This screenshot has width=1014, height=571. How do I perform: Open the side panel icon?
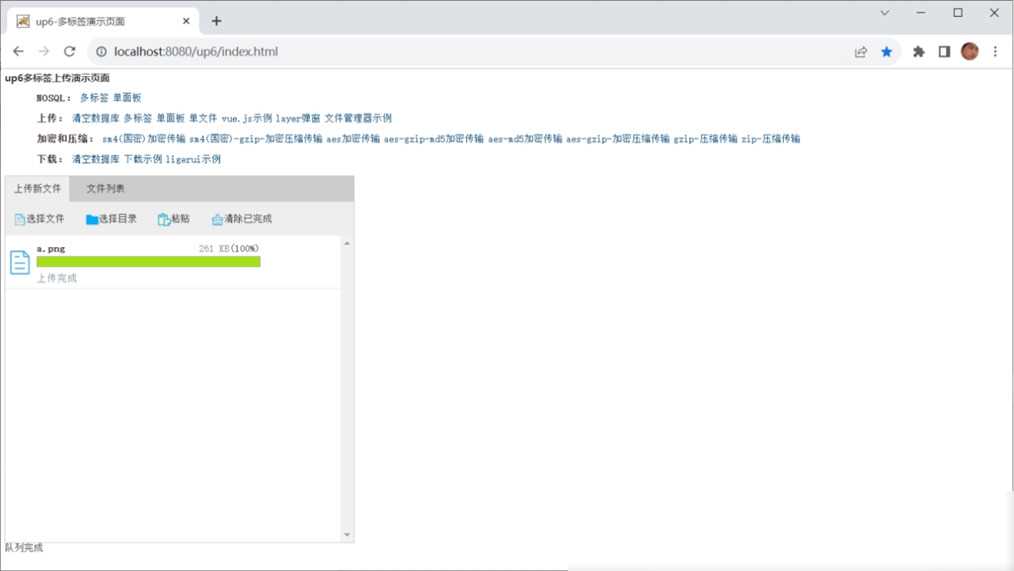click(944, 52)
